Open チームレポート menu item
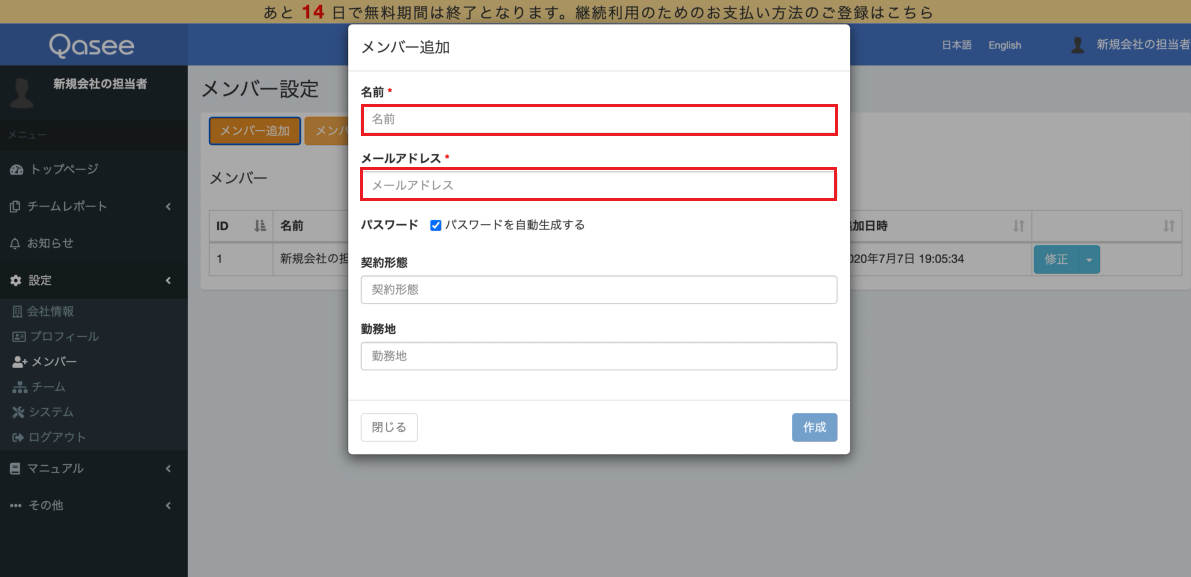Image resolution: width=1191 pixels, height=577 pixels. tap(68, 207)
